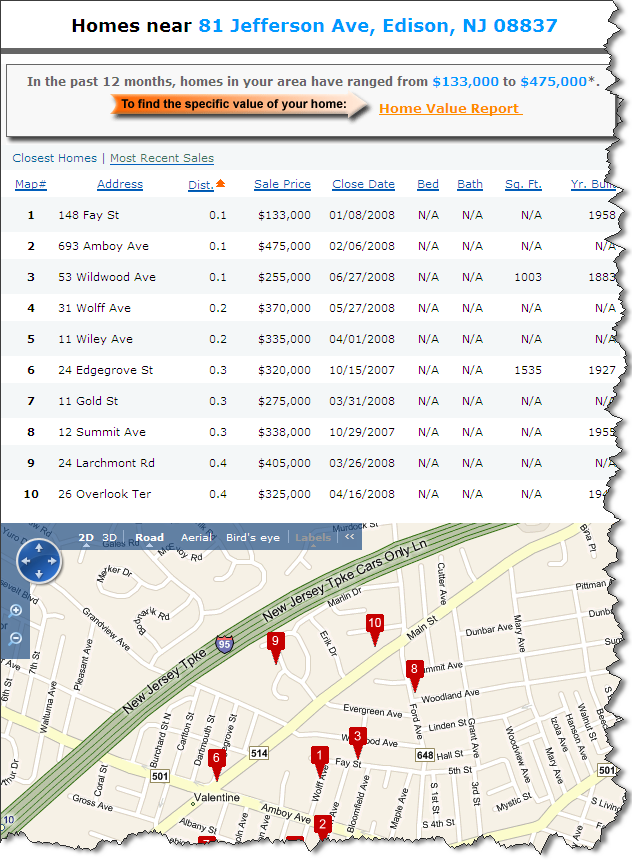Click map pin number 8
This screenshot has width=632, height=860.
point(414,674)
